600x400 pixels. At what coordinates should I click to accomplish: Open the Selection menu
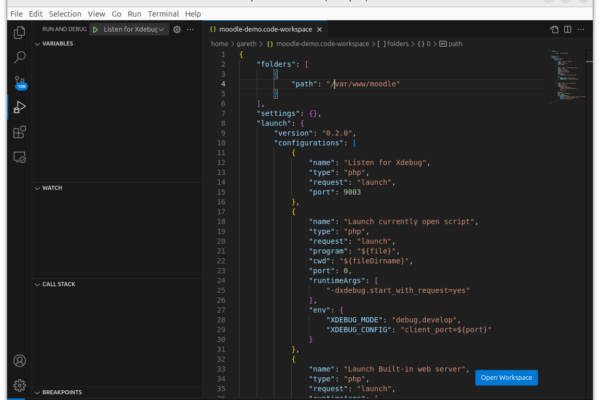[x=65, y=14]
